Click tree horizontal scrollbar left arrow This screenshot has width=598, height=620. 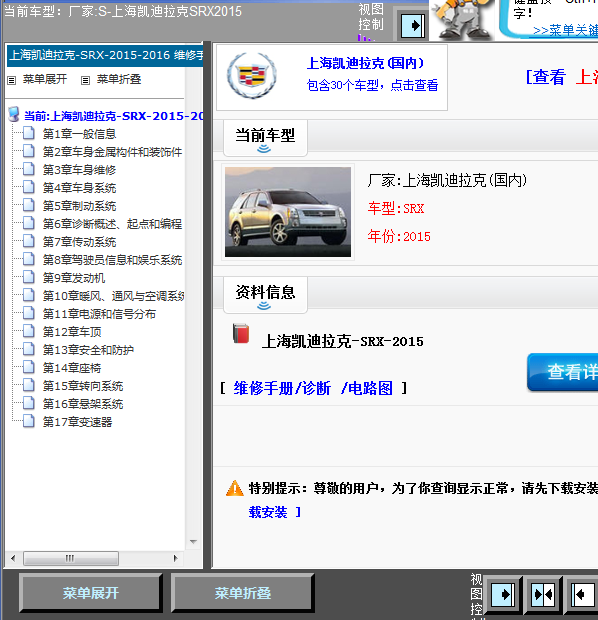pyautogui.click(x=13, y=558)
